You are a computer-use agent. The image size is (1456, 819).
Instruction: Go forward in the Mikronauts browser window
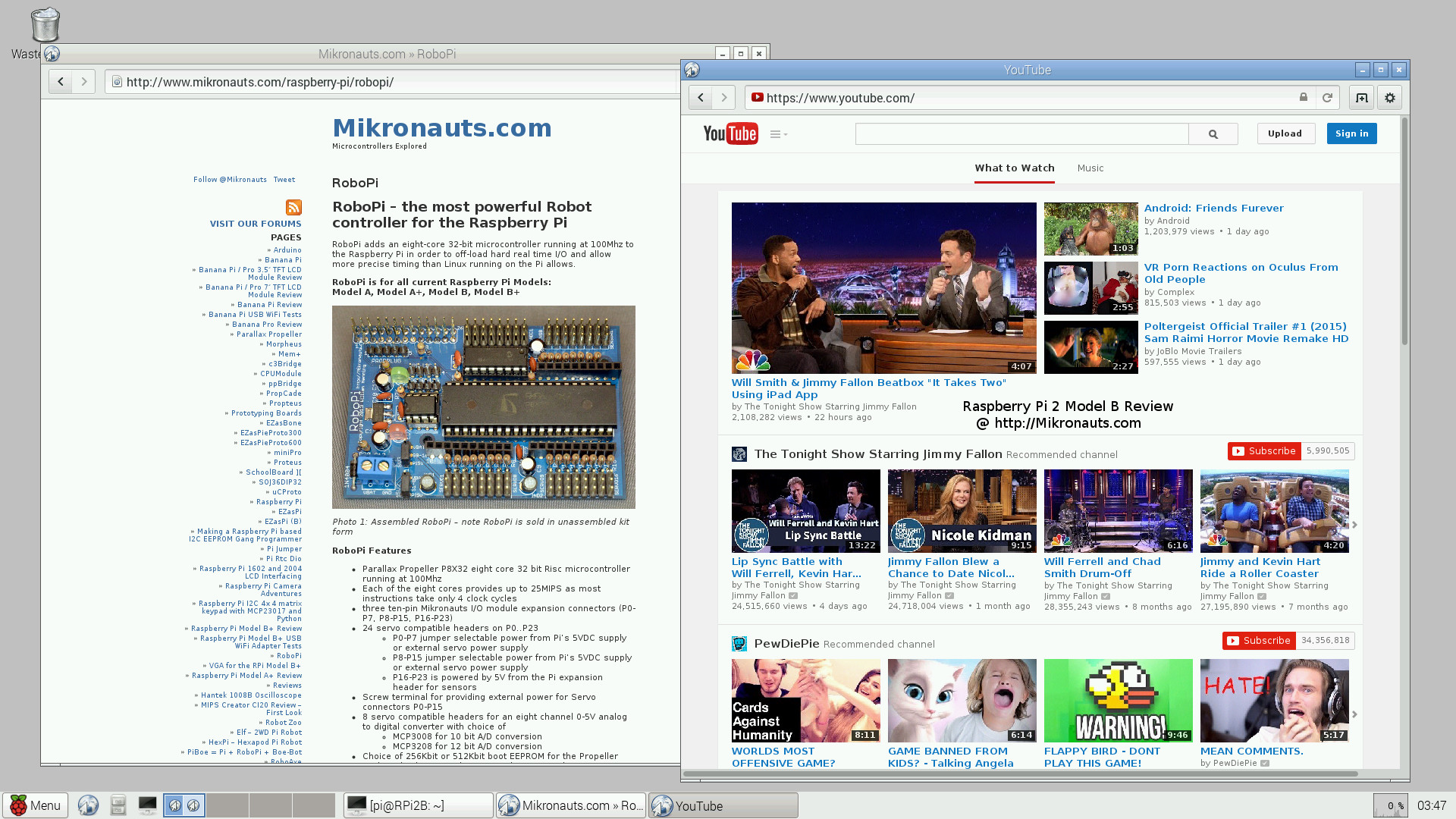point(84,81)
